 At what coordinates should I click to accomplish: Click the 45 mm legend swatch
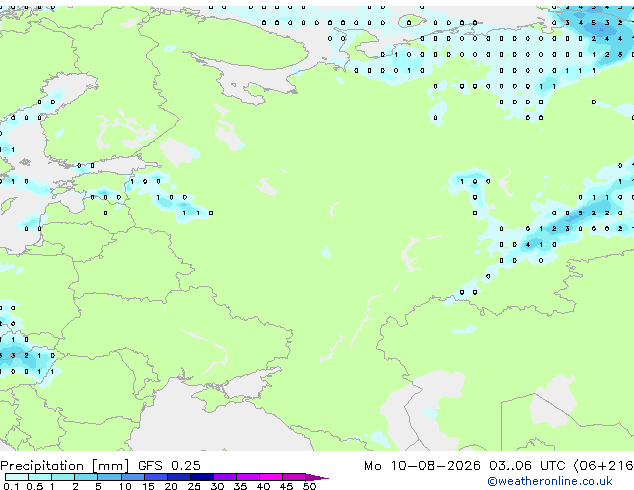294,477
